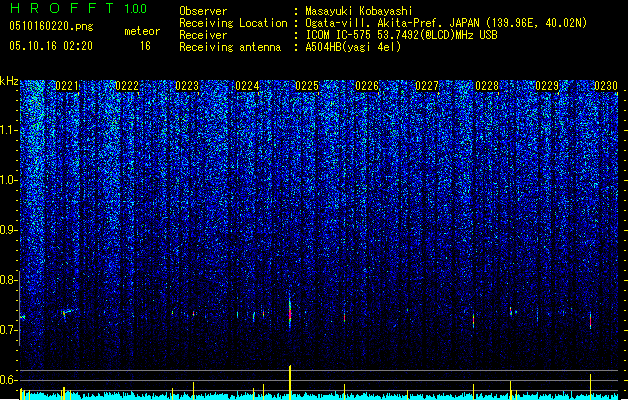This screenshot has height=400, width=629.
Task: Click the 0229 time marker
Action: point(547,86)
